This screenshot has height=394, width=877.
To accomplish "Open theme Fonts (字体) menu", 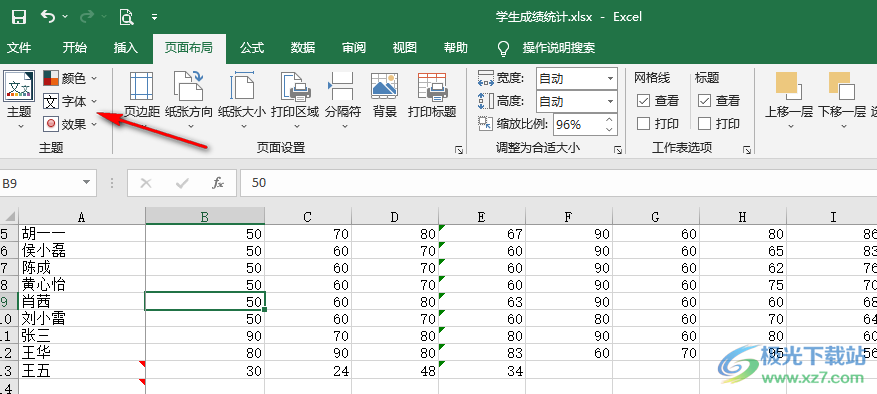I will click(x=70, y=101).
